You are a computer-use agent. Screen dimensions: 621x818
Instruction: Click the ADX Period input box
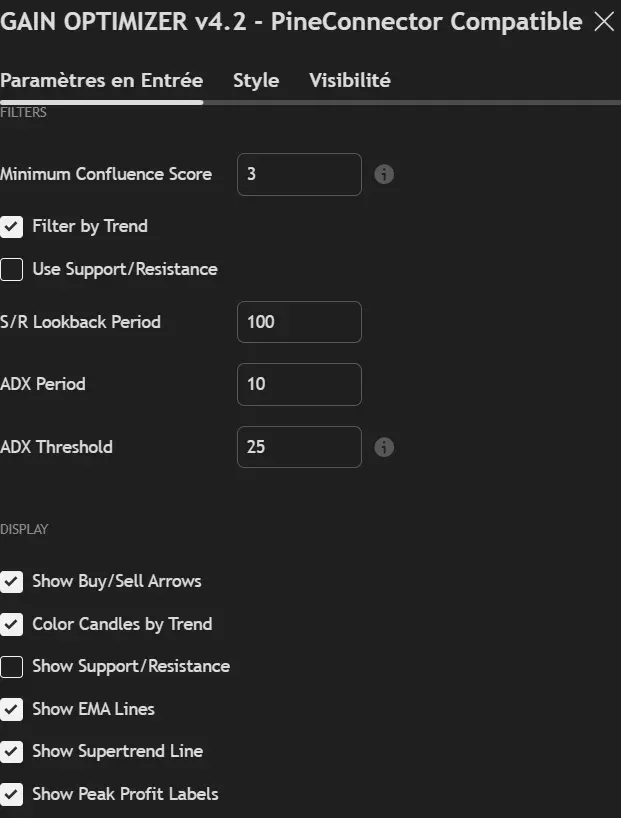(298, 384)
